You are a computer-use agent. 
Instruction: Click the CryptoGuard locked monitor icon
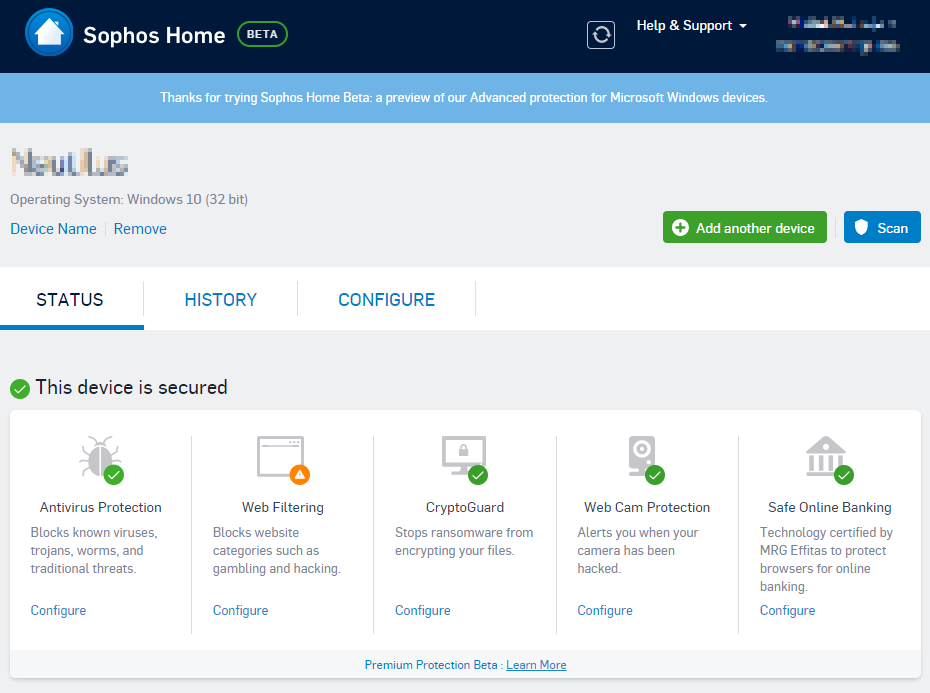[464, 456]
